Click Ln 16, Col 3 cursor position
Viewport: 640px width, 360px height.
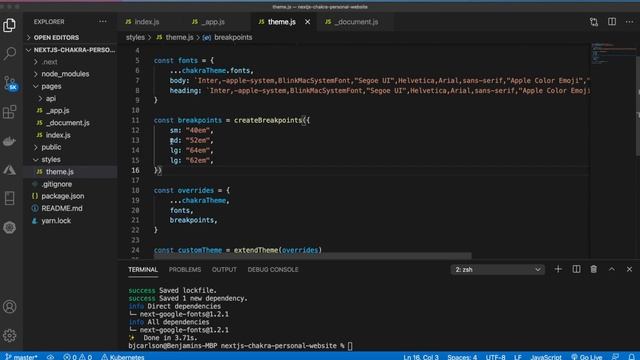421,357
